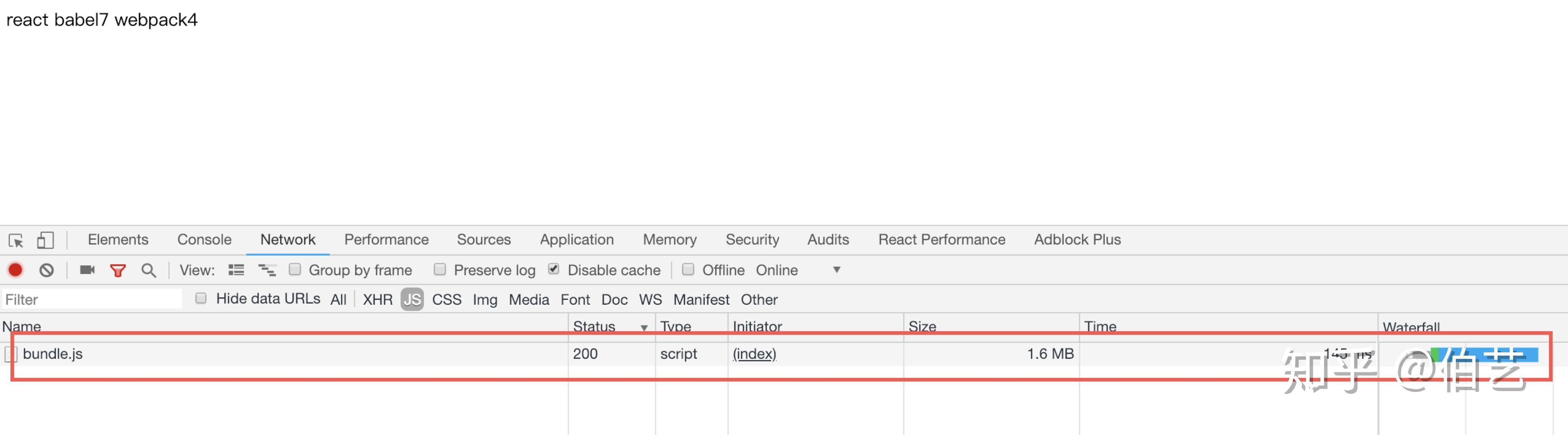The width and height of the screenshot is (1568, 435).
Task: Click the Status column sort arrow
Action: pyautogui.click(x=644, y=328)
